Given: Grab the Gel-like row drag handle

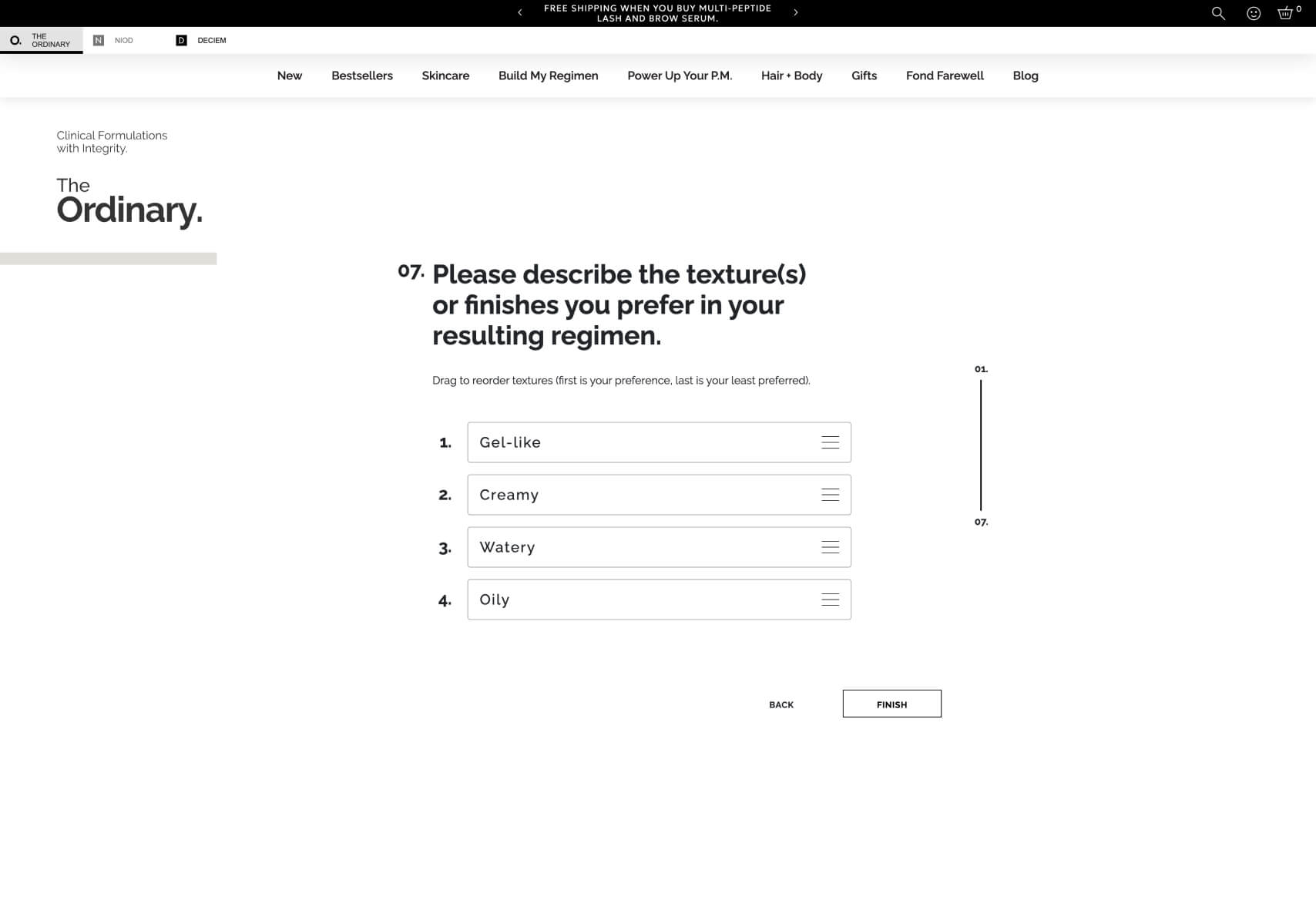Looking at the screenshot, I should pyautogui.click(x=830, y=442).
